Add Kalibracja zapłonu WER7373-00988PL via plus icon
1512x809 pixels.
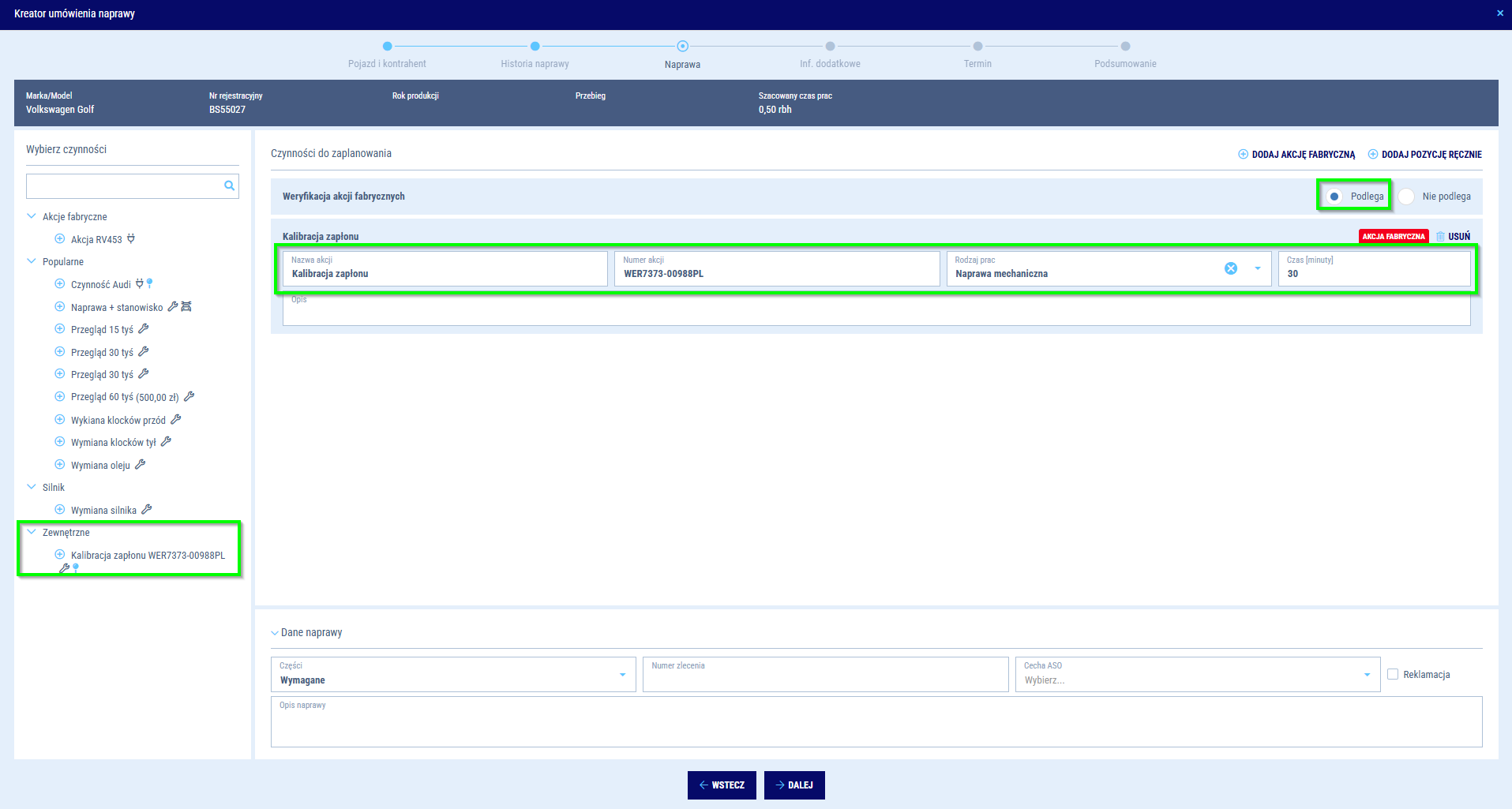coord(59,555)
